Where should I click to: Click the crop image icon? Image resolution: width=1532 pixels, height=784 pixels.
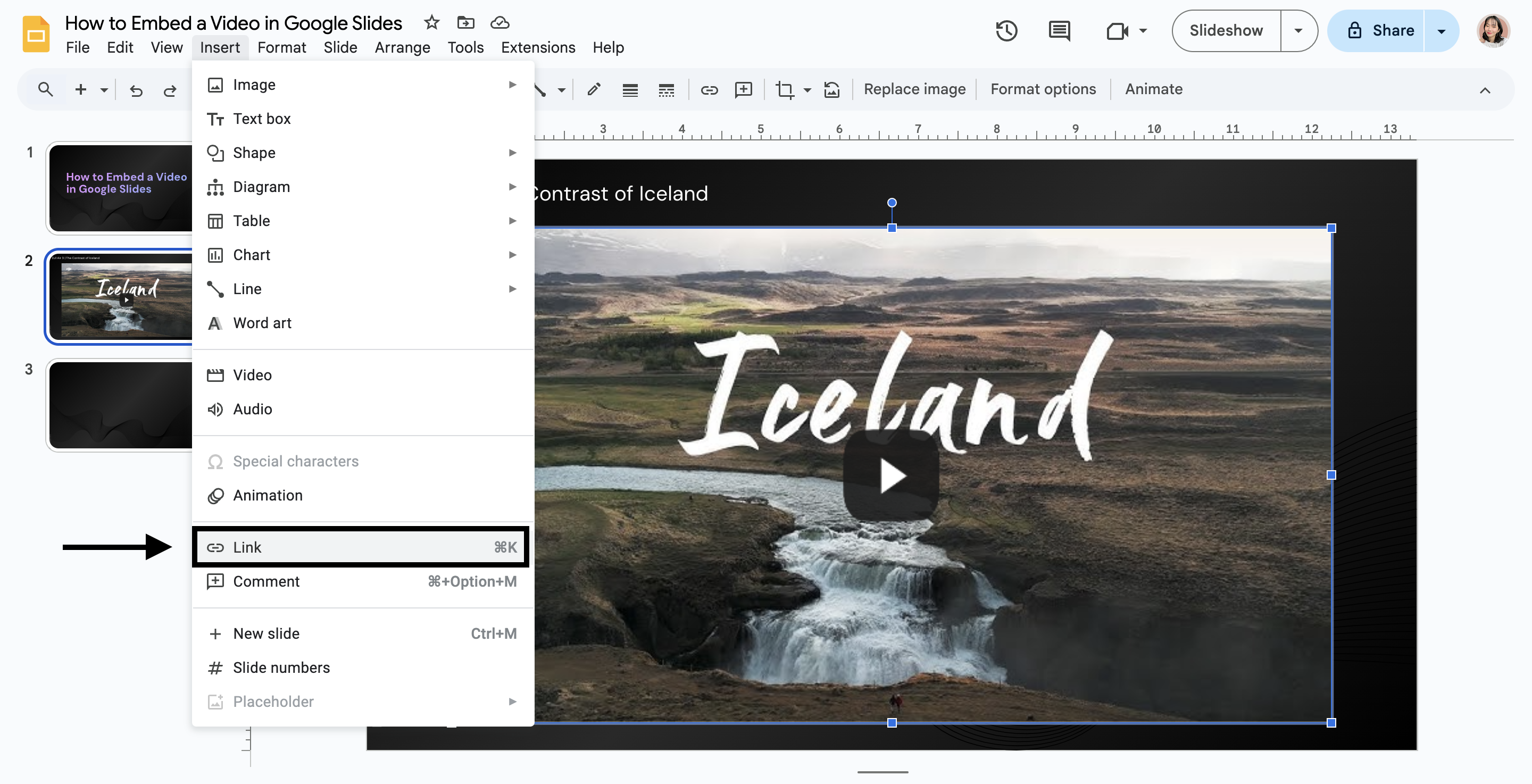point(785,90)
